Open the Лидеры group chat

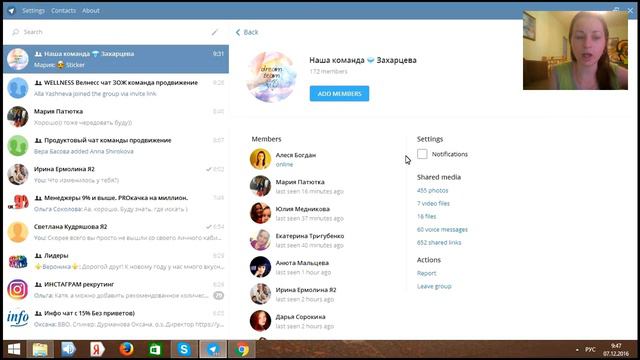click(116, 261)
